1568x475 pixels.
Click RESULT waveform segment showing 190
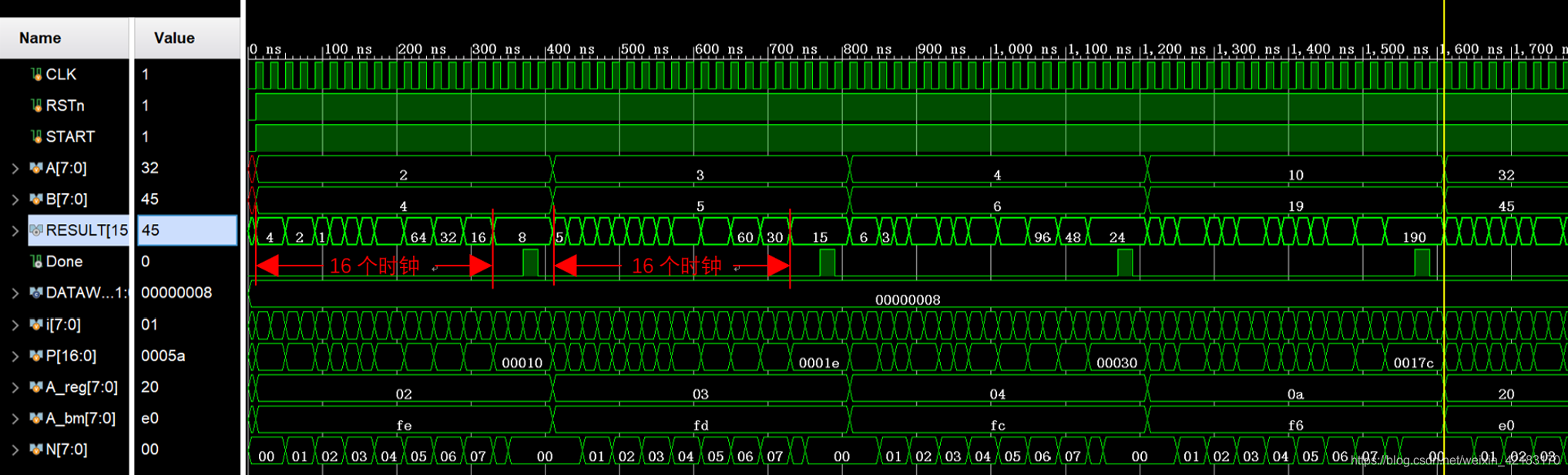(x=1414, y=230)
